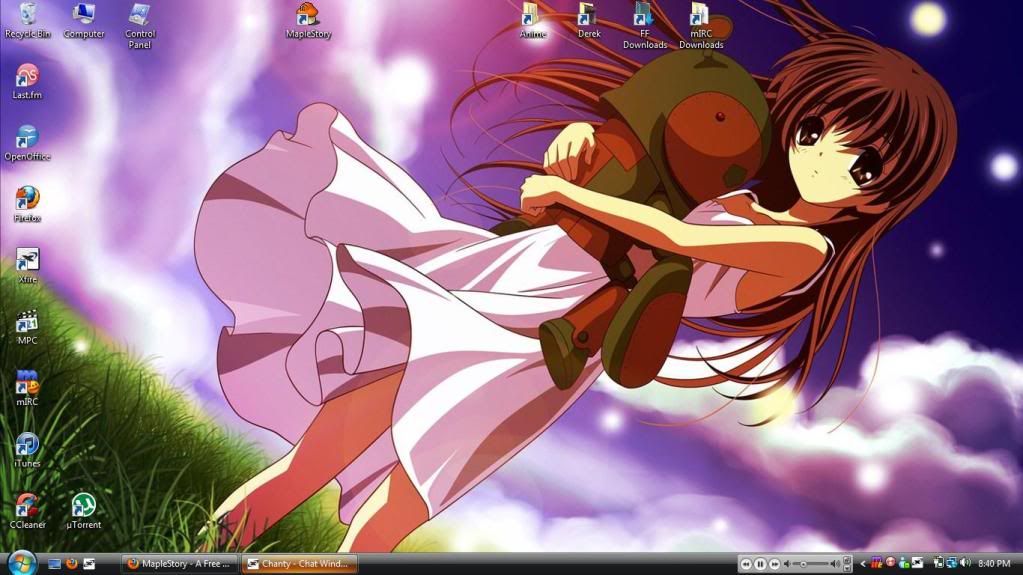Open the 8:40 PM taskbar clock
1023x575 pixels.
pos(994,564)
